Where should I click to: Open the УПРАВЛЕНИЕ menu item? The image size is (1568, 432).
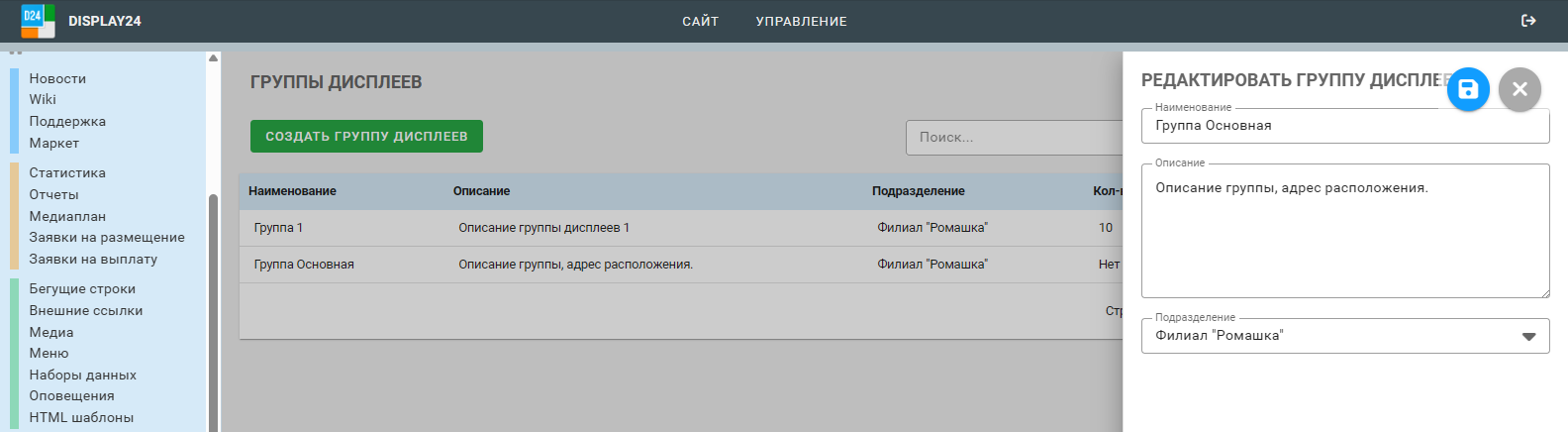point(801,21)
